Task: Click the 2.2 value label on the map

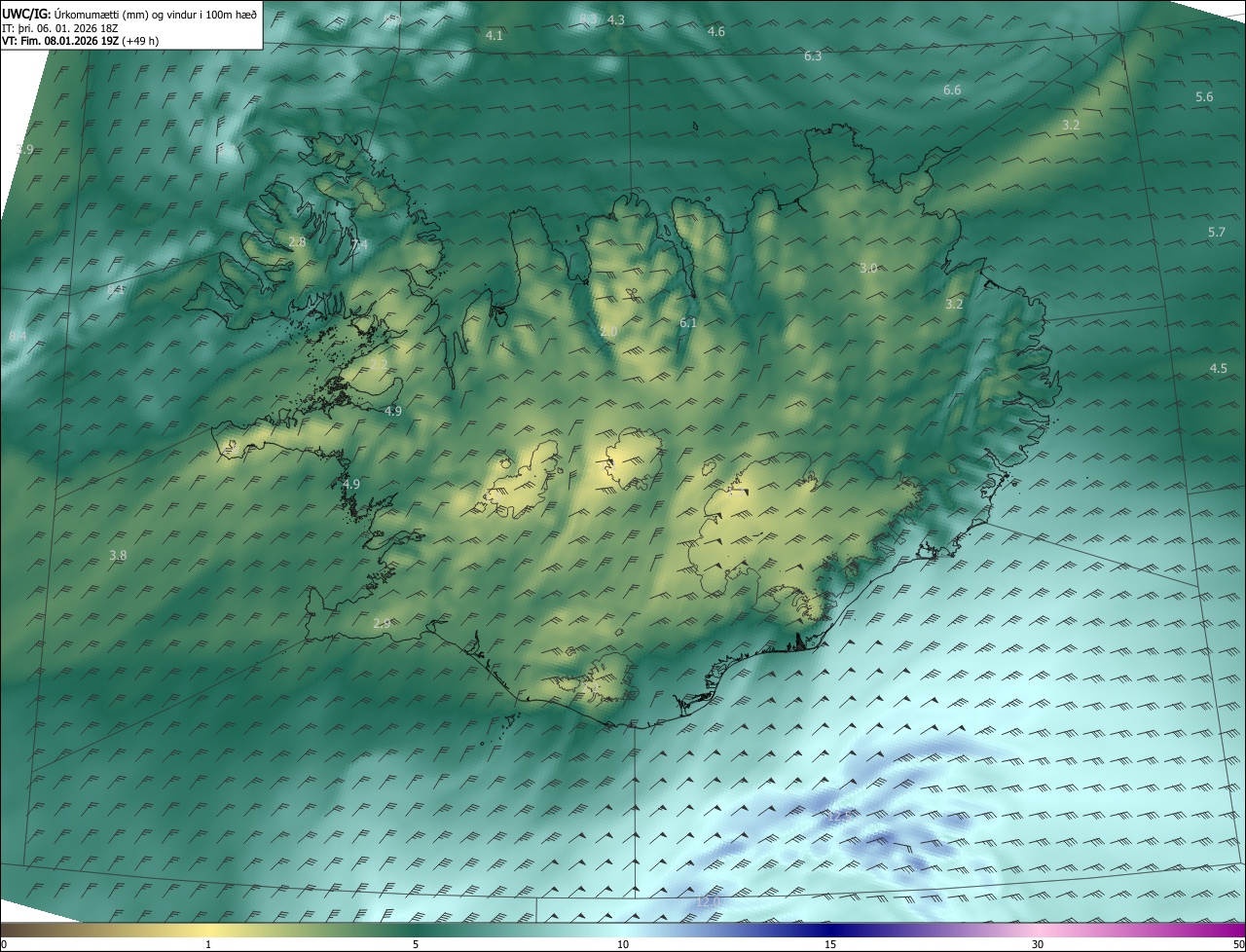Action: pyautogui.click(x=380, y=364)
